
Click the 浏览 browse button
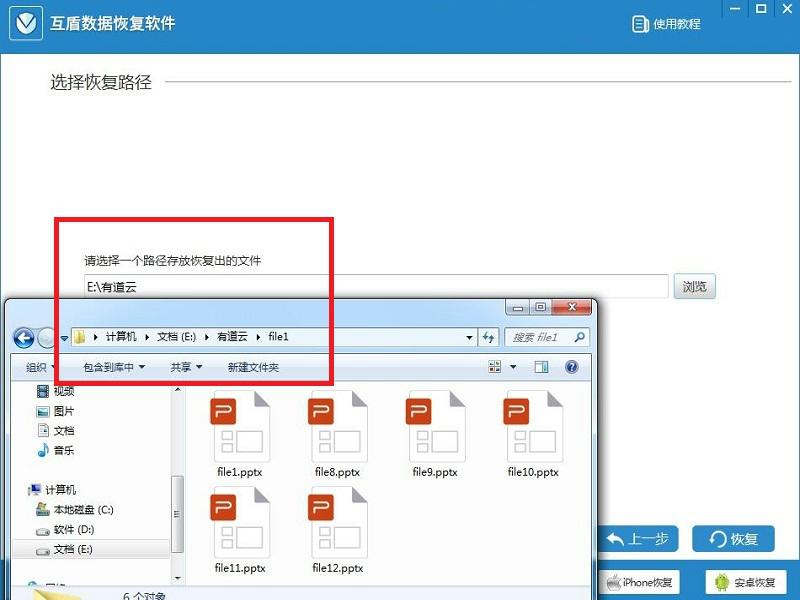tap(694, 286)
